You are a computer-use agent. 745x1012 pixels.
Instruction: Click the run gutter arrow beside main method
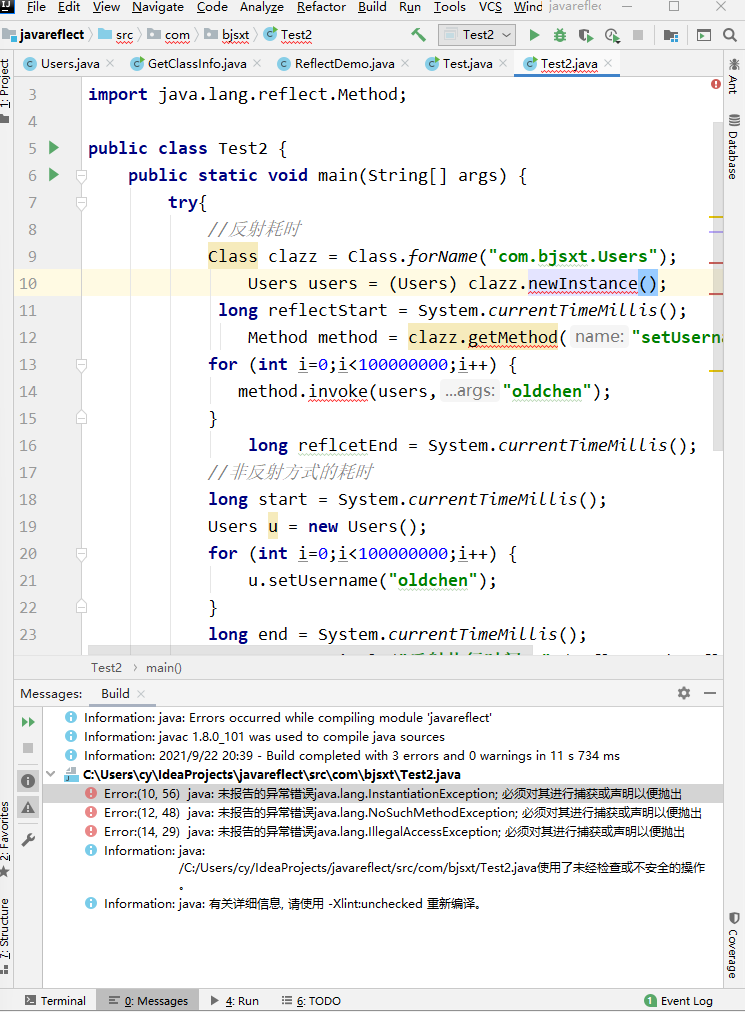click(54, 174)
